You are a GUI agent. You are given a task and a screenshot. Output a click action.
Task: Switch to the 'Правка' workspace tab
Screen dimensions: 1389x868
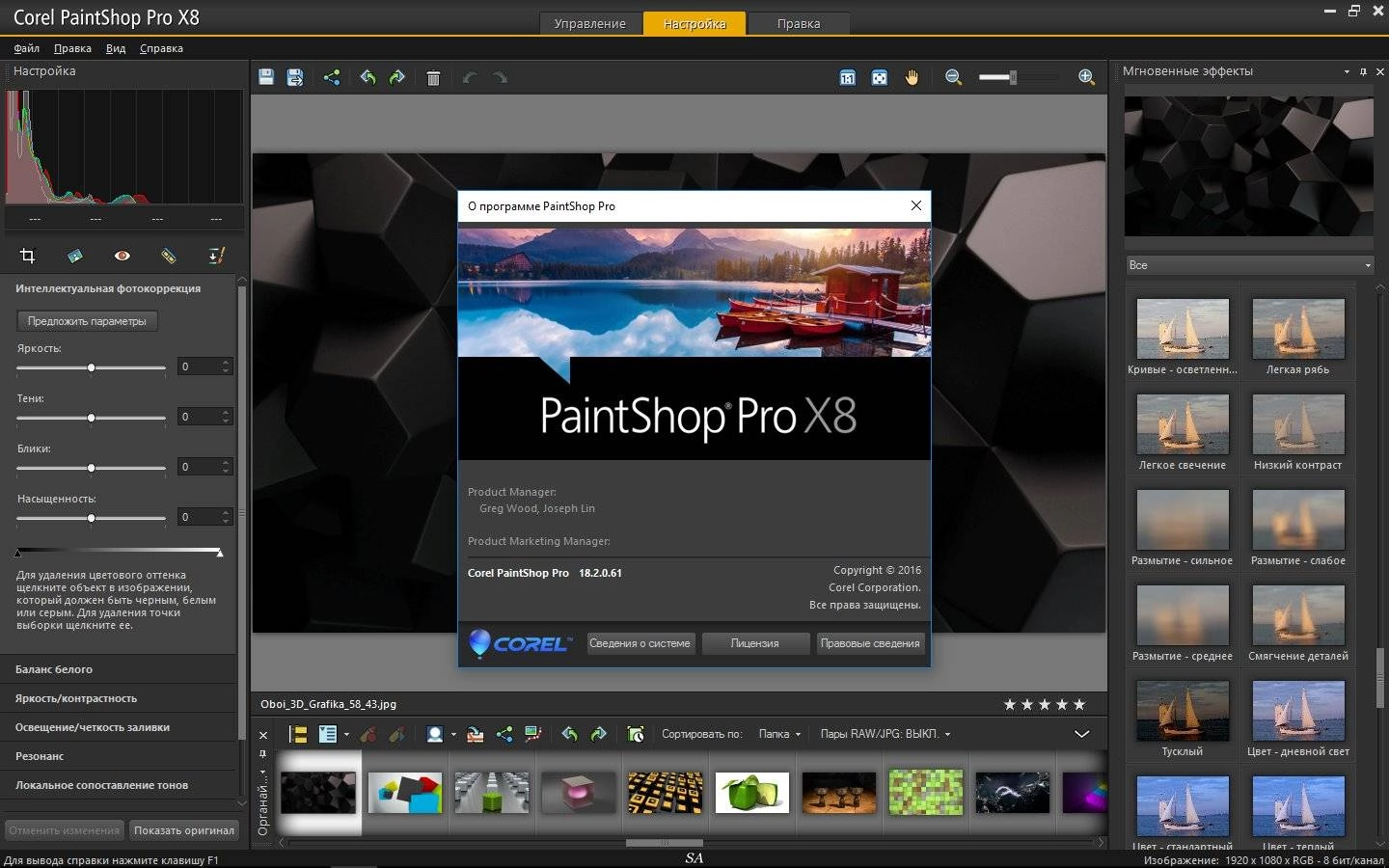(799, 23)
